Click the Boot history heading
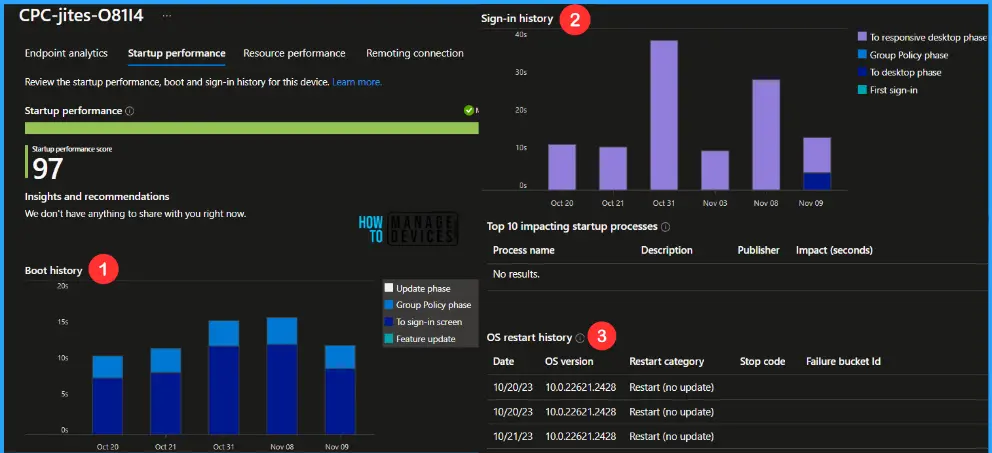Screen dimensions: 992x453 tap(53, 270)
